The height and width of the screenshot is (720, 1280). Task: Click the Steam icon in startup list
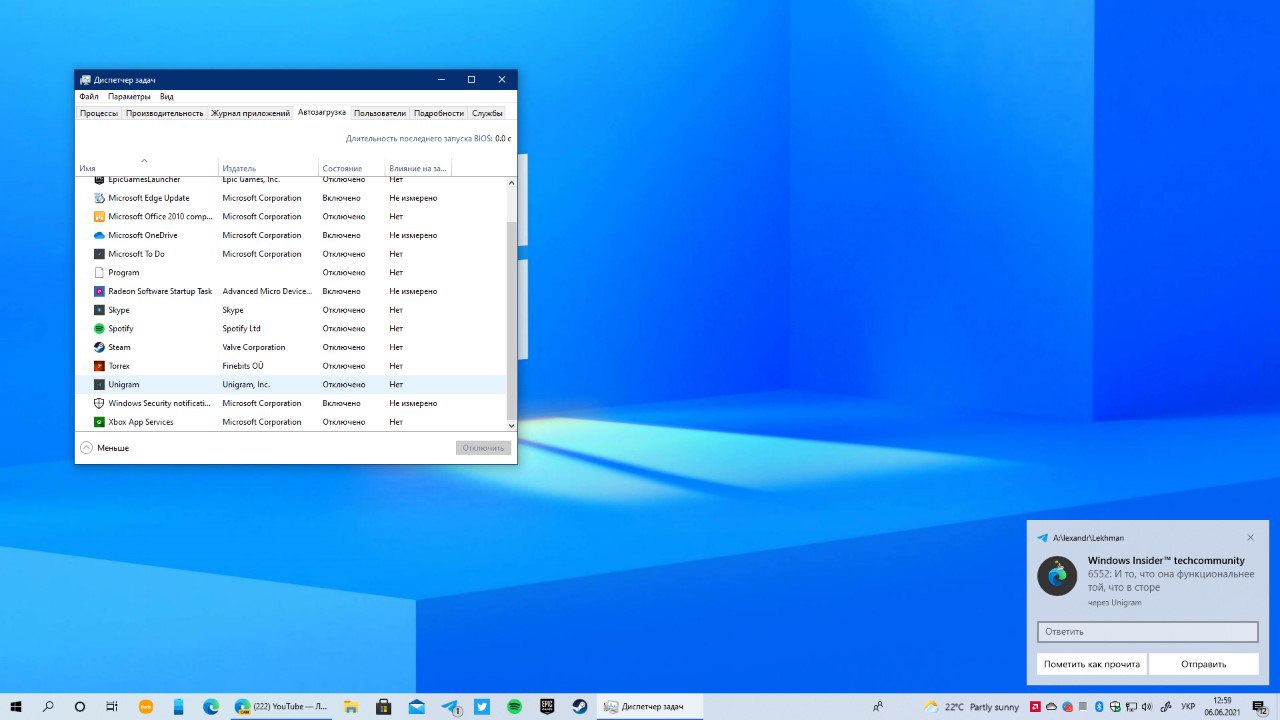(99, 347)
